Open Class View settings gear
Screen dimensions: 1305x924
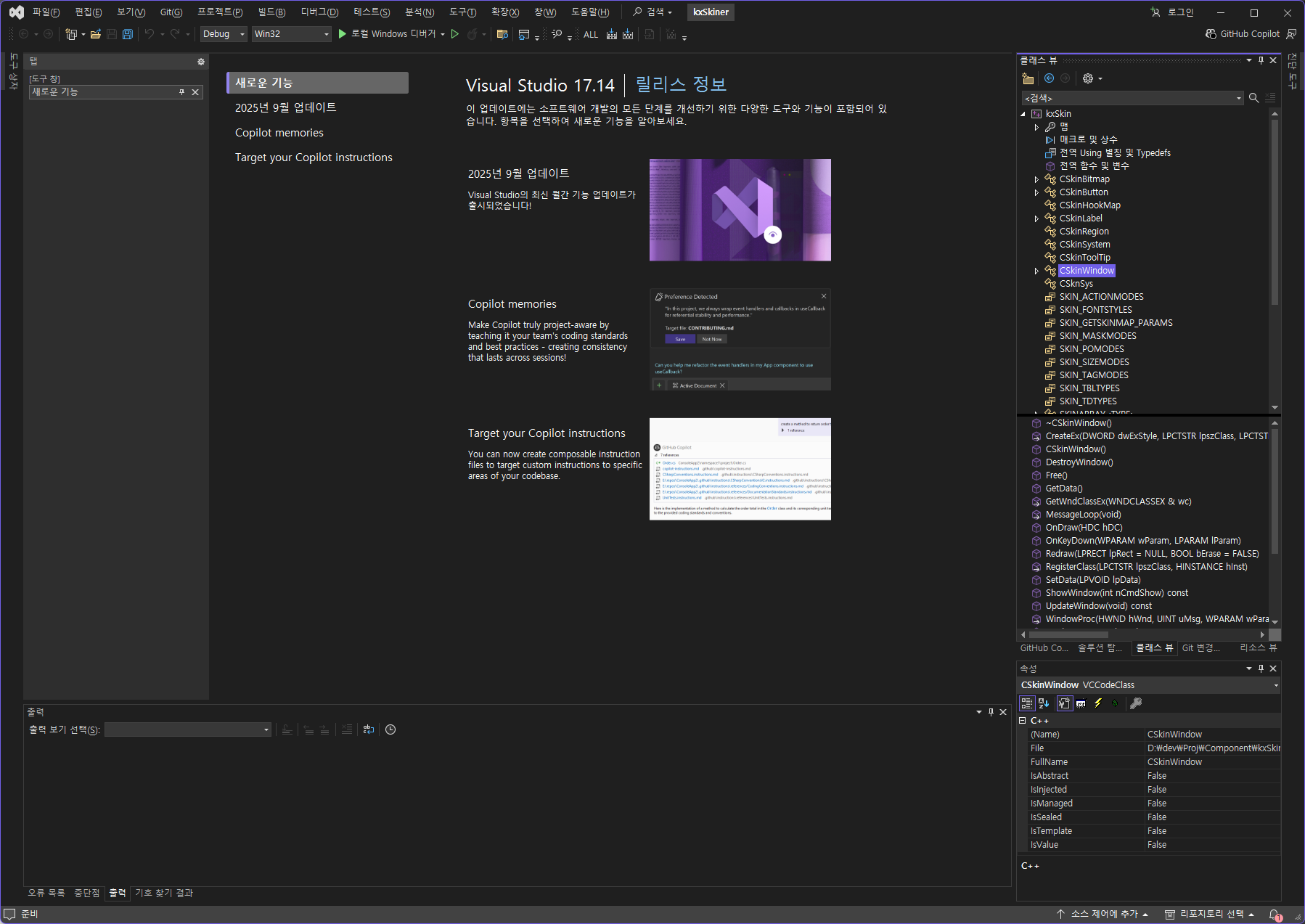coord(1088,78)
